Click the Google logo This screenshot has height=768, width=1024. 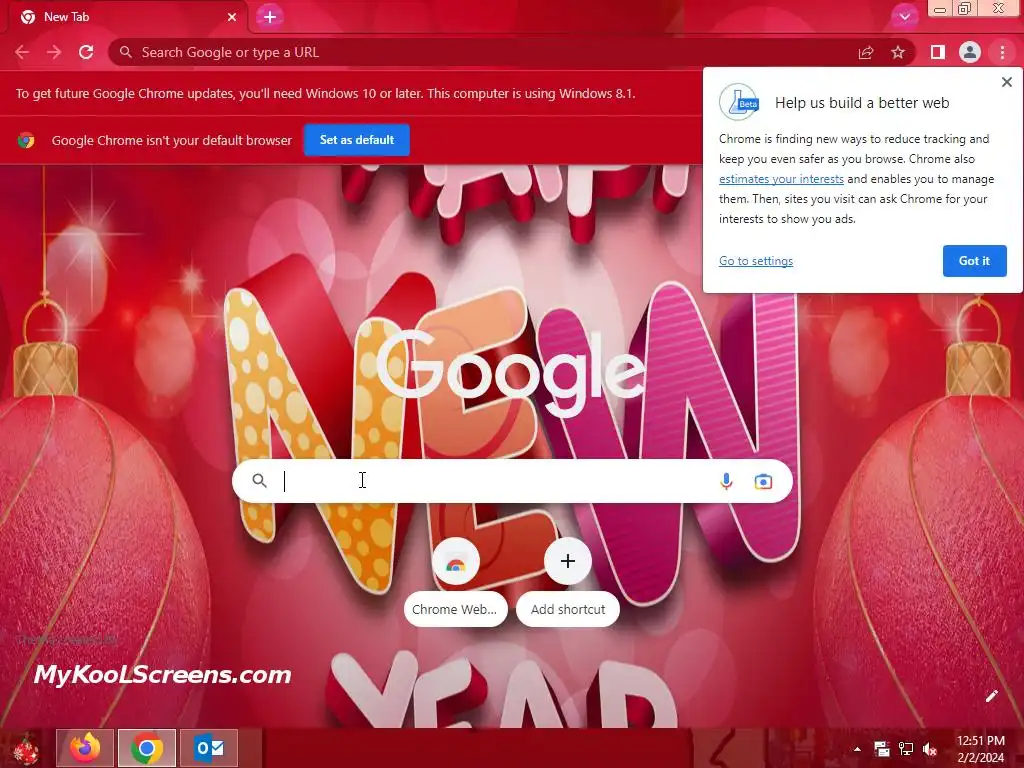click(511, 372)
